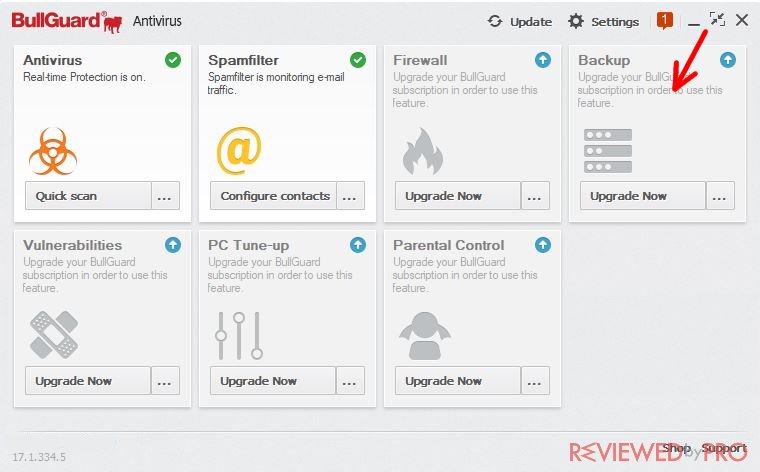Click the Backup blue upgrade arrow
The image size is (760, 472).
(x=728, y=60)
